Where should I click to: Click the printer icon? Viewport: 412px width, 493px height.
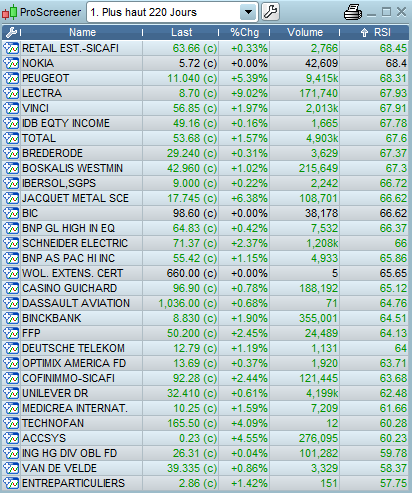(x=353, y=13)
